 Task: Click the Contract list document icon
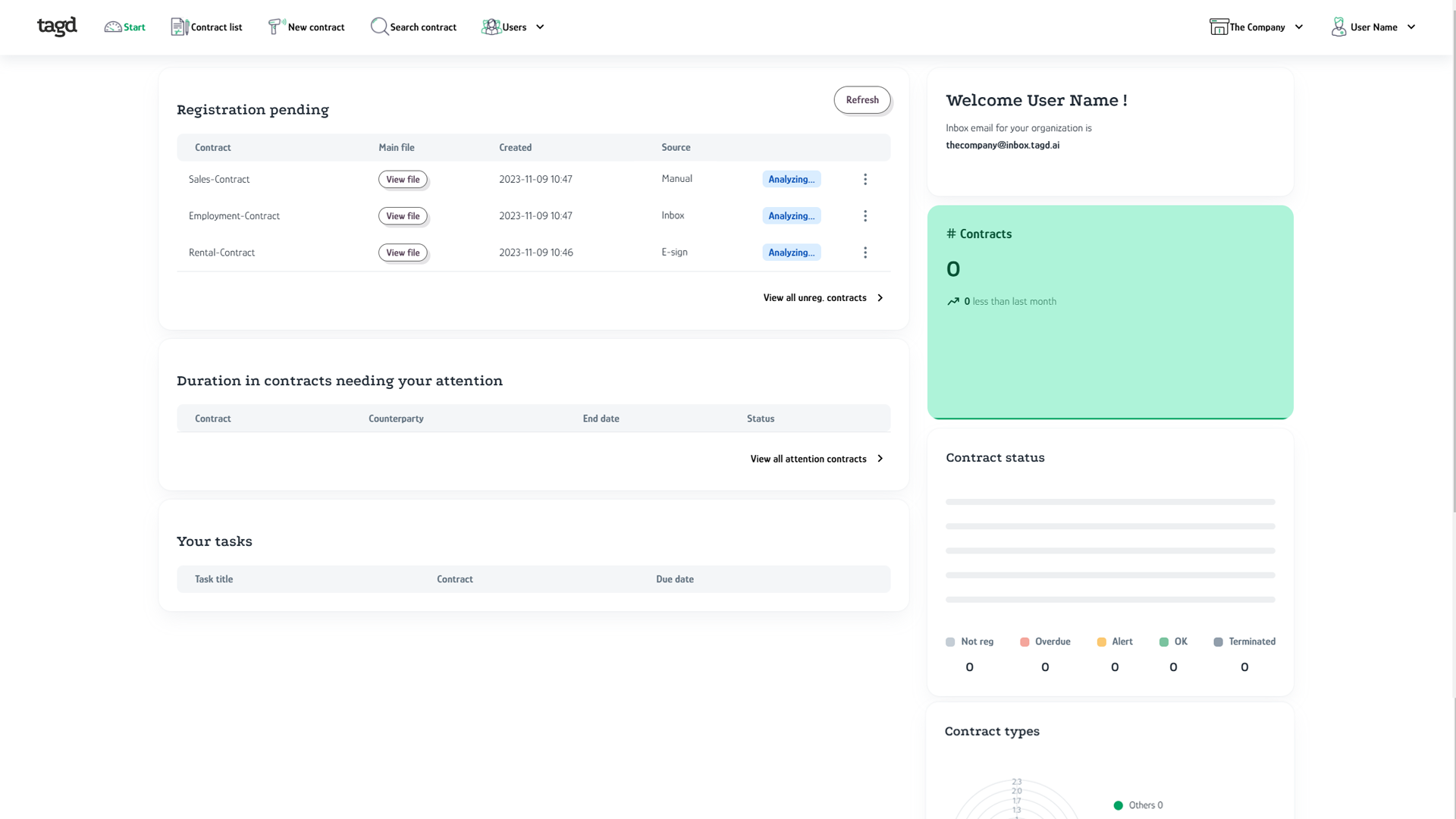coord(179,27)
